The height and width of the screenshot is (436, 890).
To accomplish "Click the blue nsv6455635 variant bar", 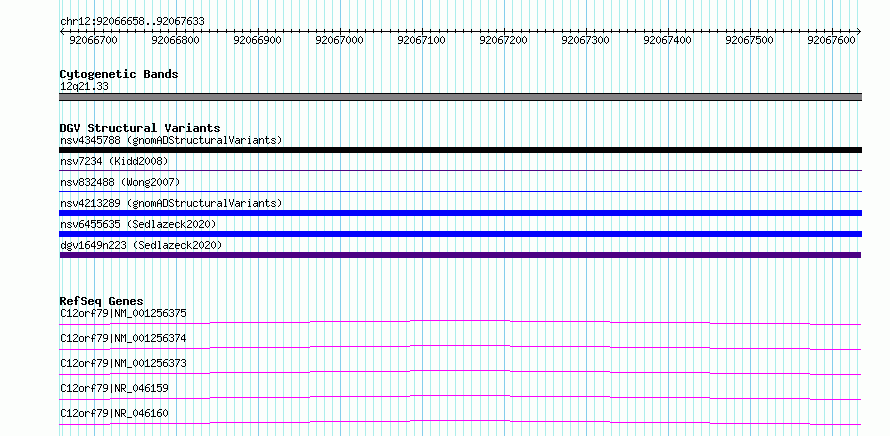I will 460,234.
